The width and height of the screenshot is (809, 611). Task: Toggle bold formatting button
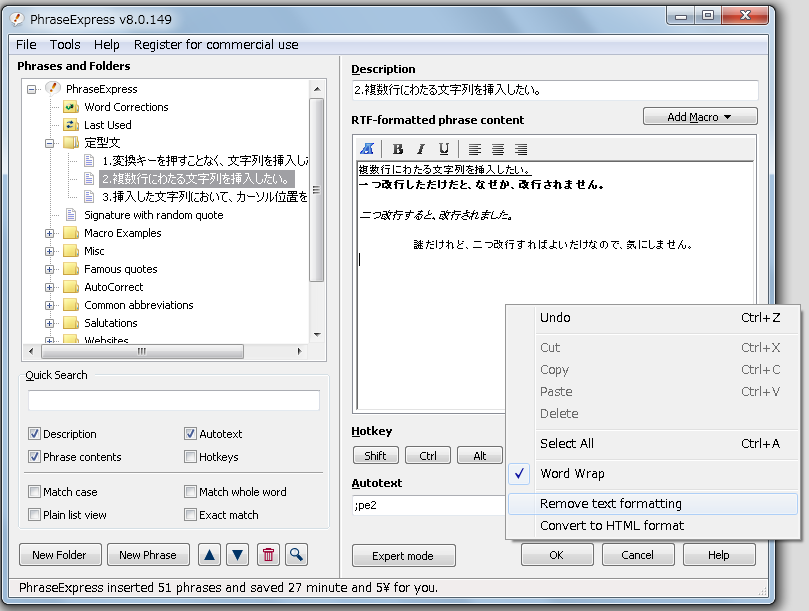[397, 149]
